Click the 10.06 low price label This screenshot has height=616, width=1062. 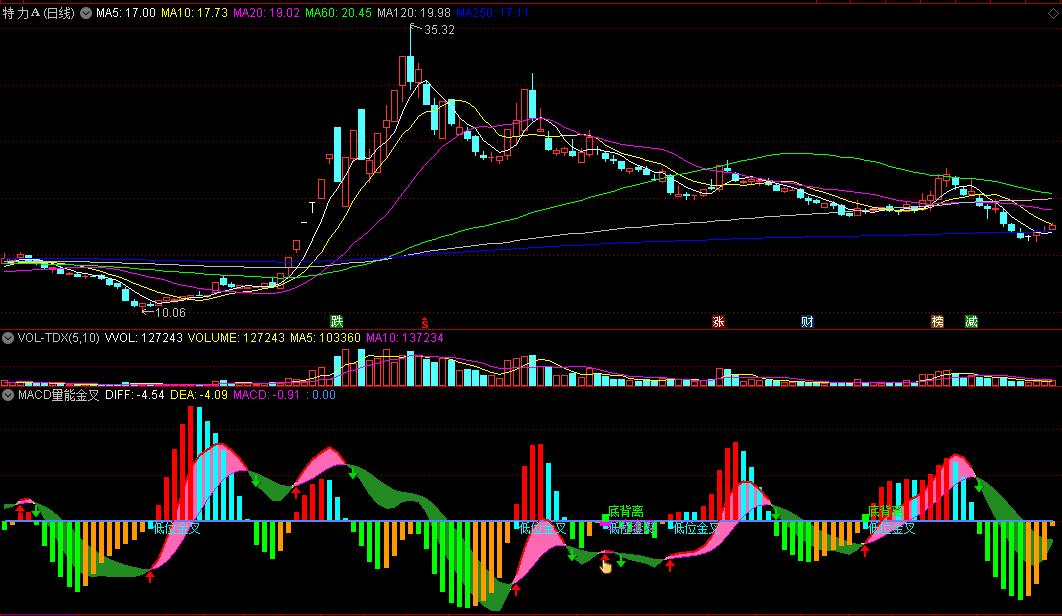(170, 312)
